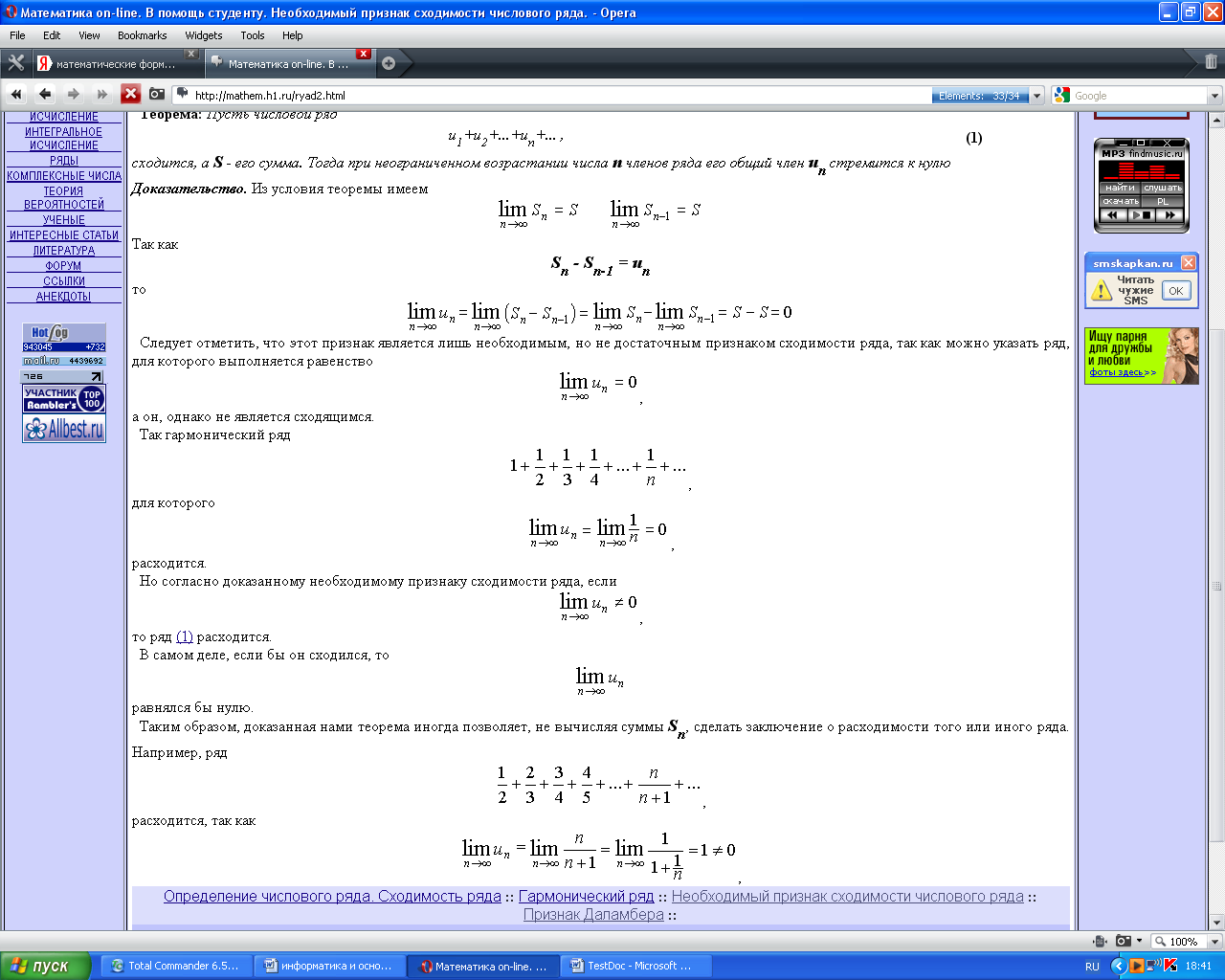Click the Allbest.ru banner

[x=64, y=429]
